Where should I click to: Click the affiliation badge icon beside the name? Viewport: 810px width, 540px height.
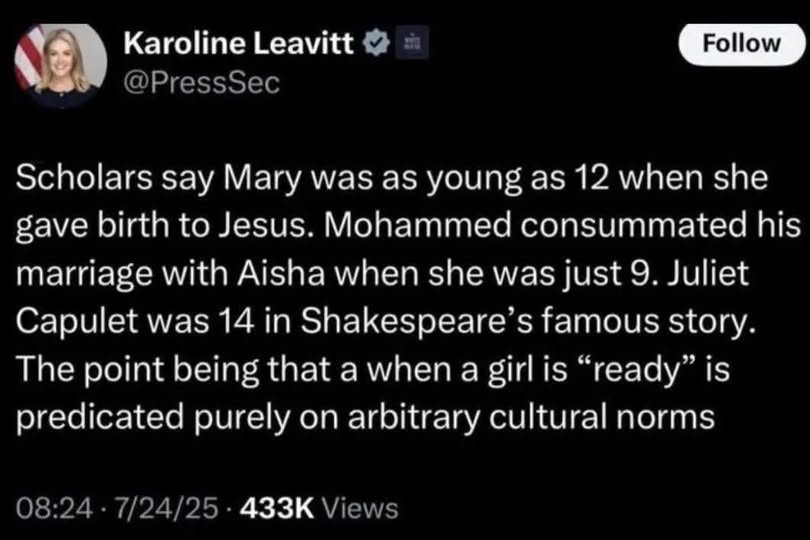[x=408, y=45]
